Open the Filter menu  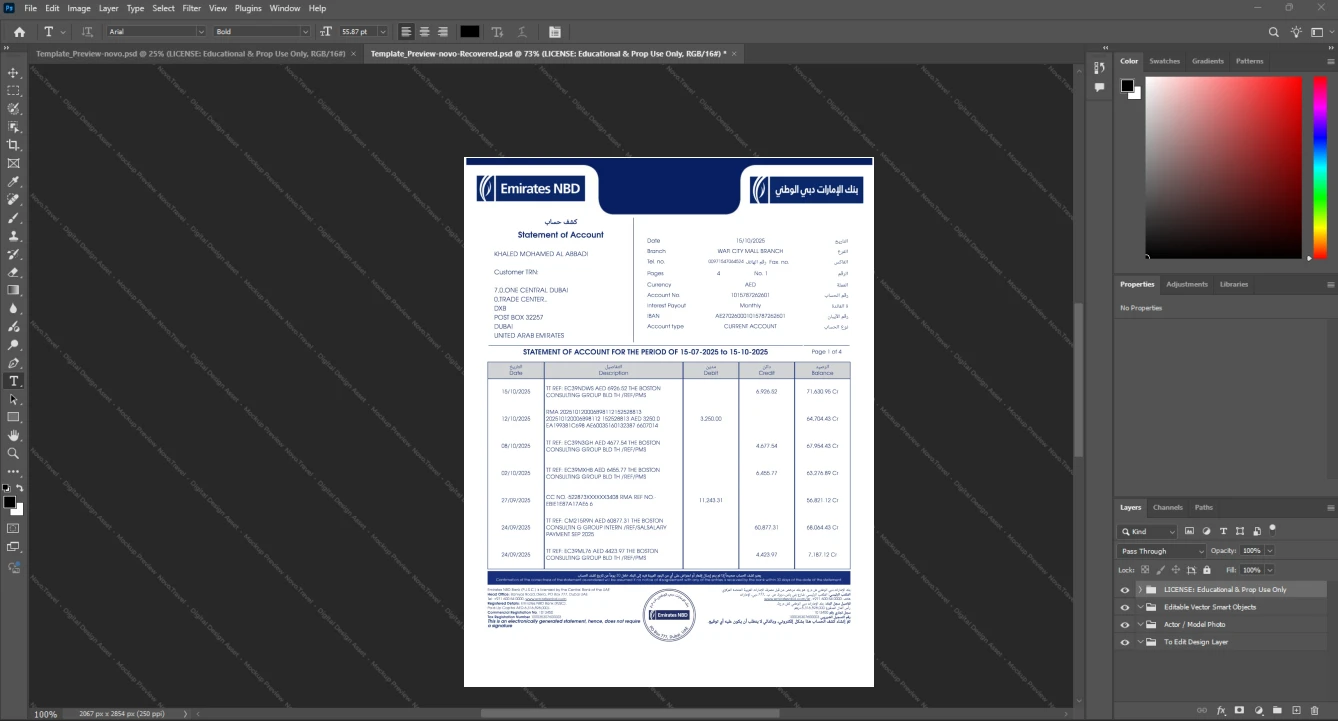[x=191, y=8]
